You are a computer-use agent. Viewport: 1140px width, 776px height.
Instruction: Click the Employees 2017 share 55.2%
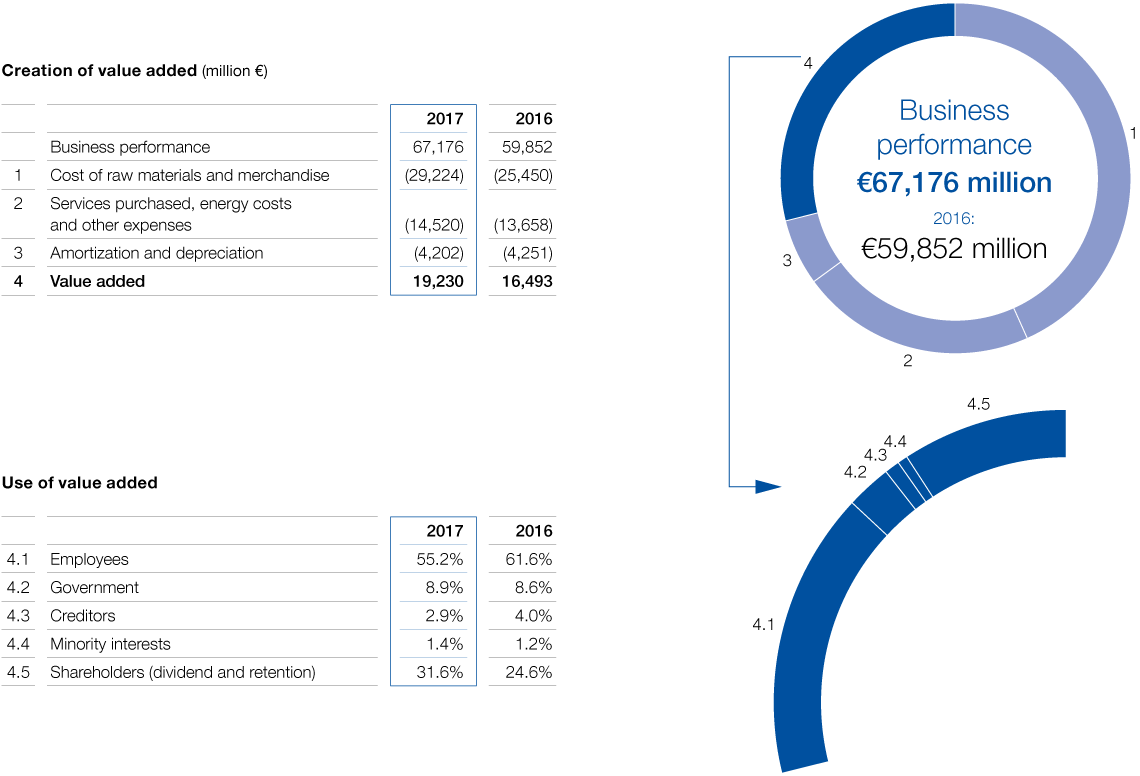pyautogui.click(x=440, y=559)
